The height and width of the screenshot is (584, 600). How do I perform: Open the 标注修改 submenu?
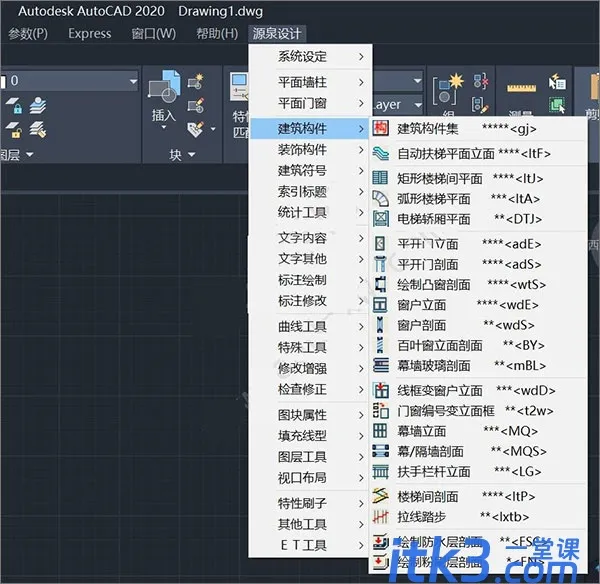point(310,301)
